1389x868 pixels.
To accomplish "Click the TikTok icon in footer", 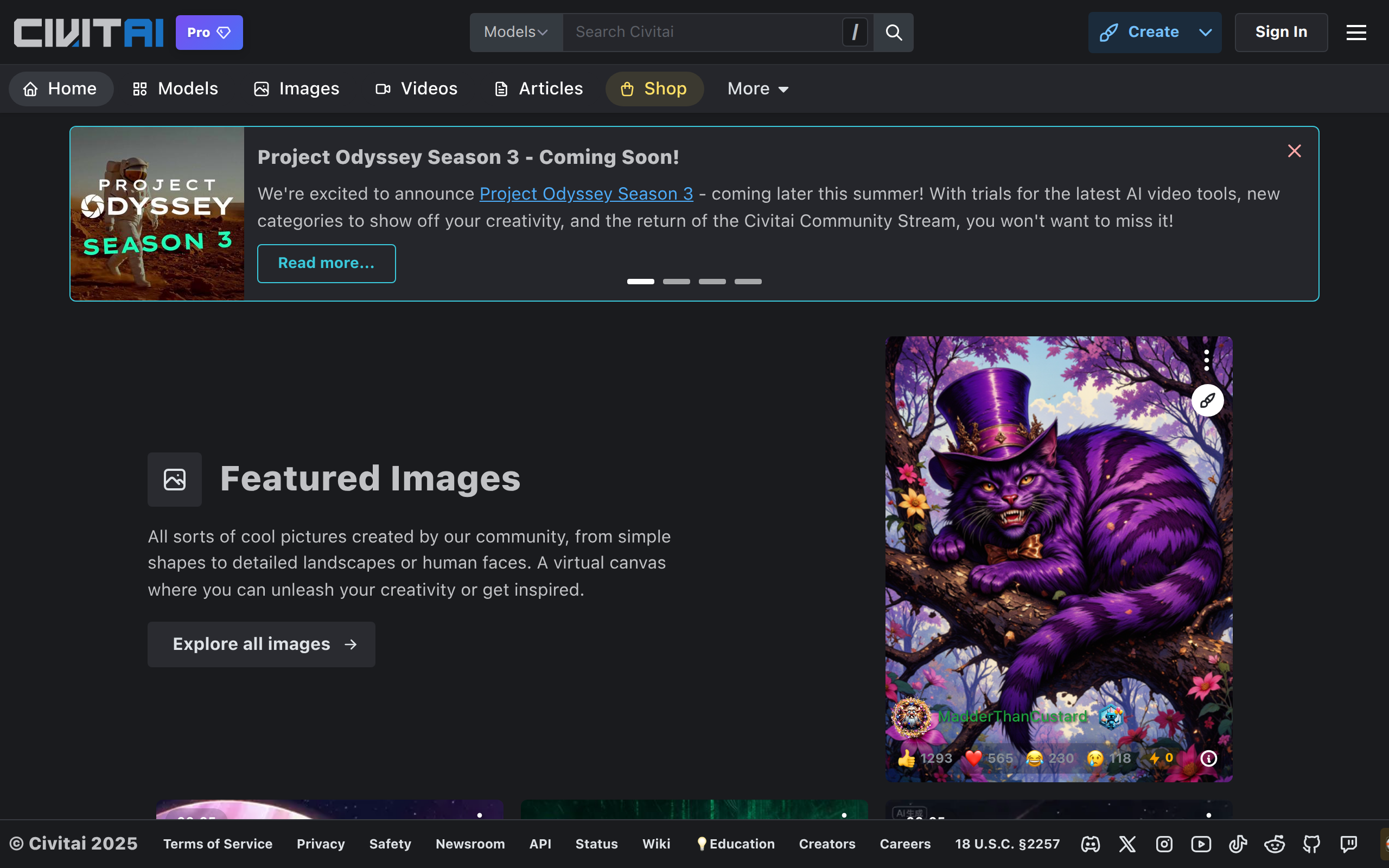I will 1238,844.
